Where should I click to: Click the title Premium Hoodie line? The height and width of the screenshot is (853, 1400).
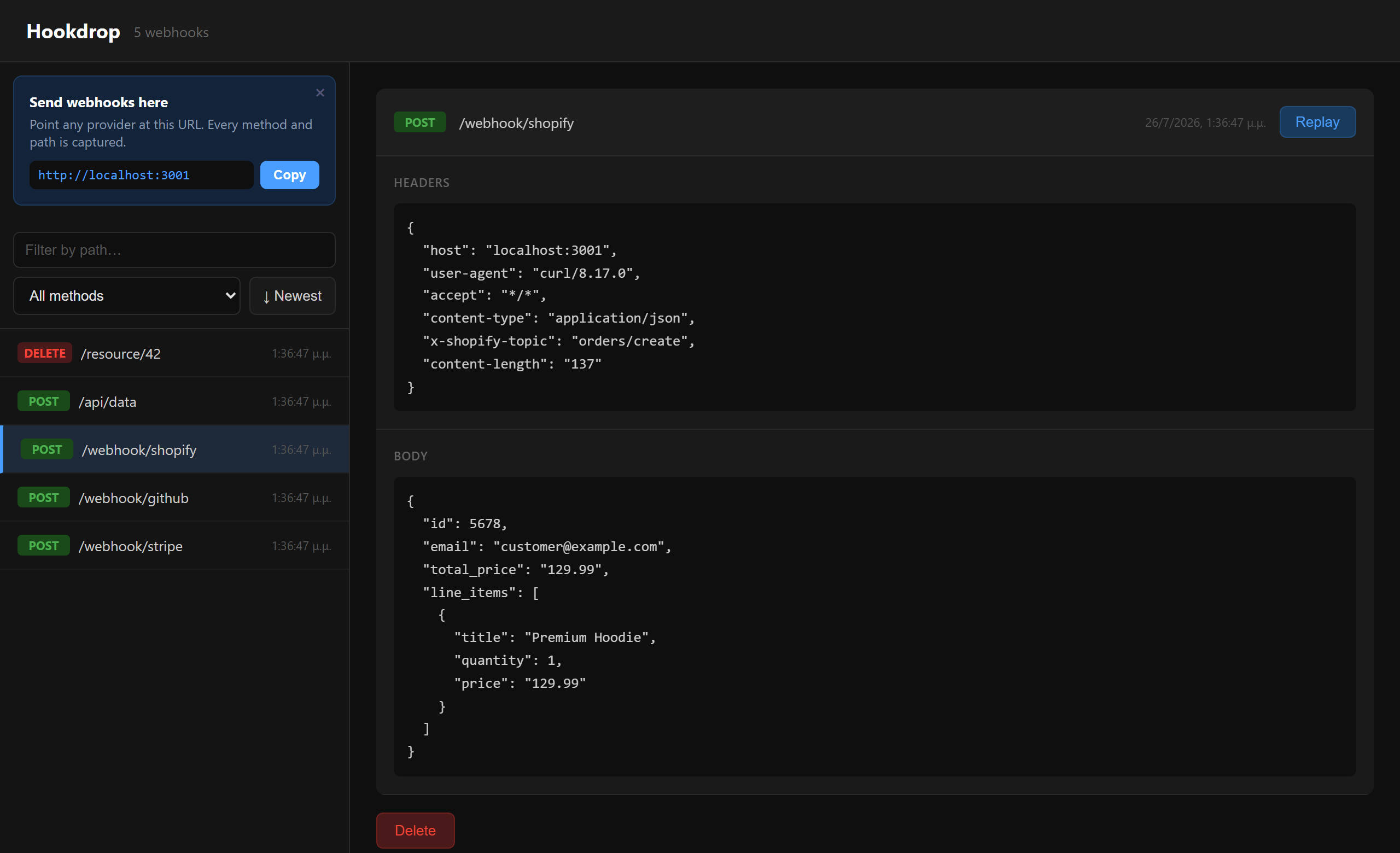tap(555, 638)
